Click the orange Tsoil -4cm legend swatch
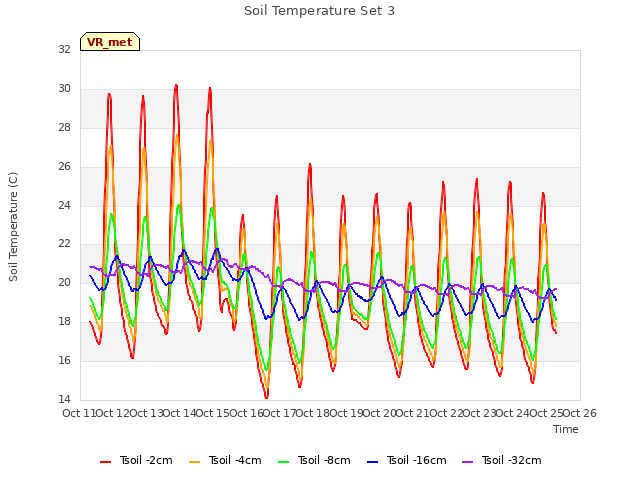This screenshot has width=640, height=480. [x=195, y=462]
